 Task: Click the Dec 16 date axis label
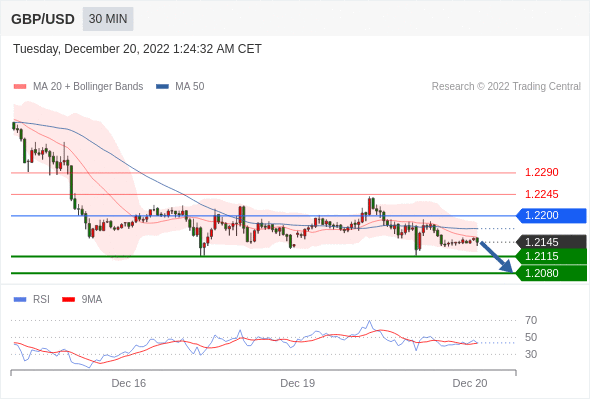129,383
